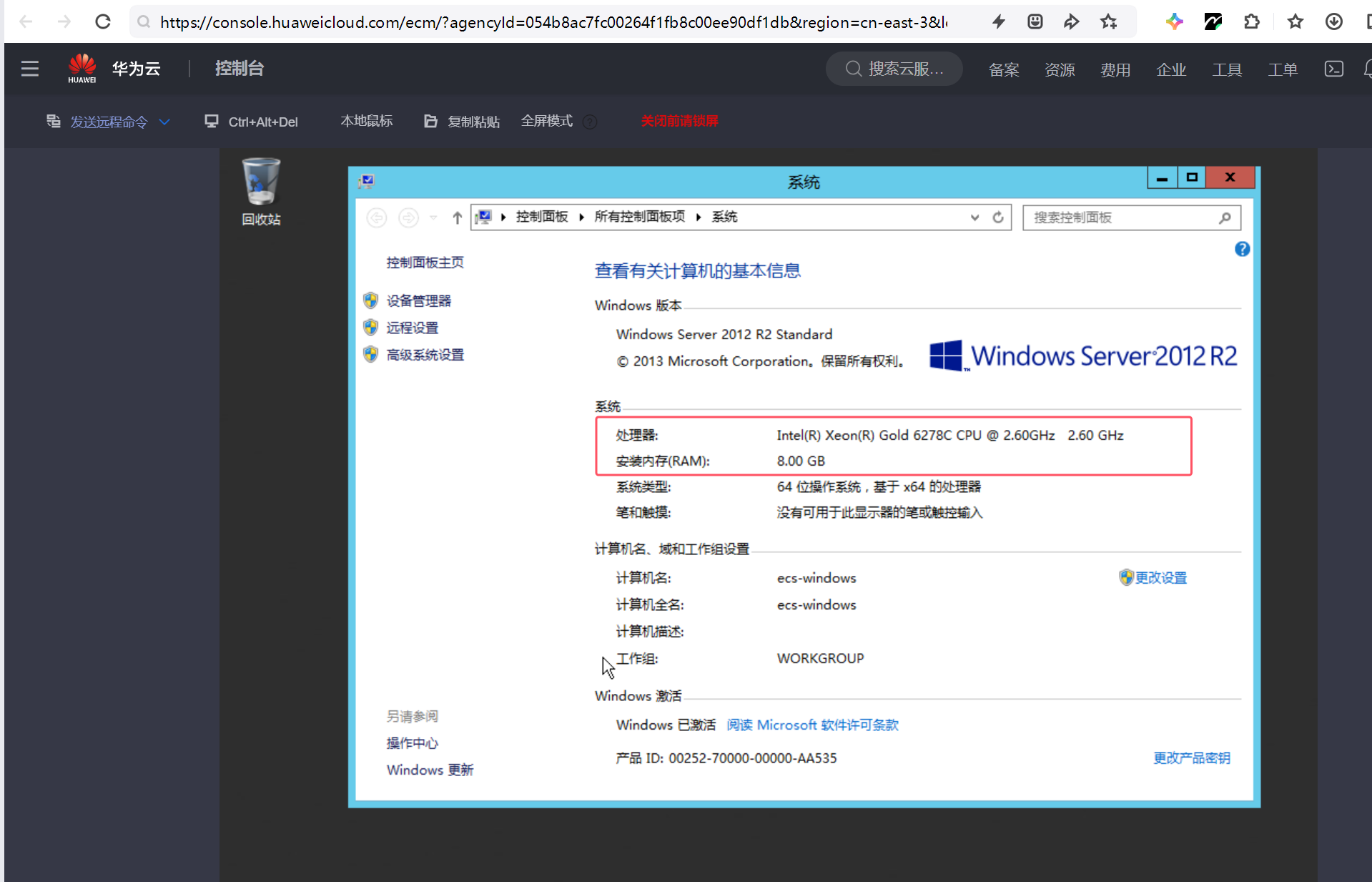Select the computer name ecs-windows

(x=816, y=577)
